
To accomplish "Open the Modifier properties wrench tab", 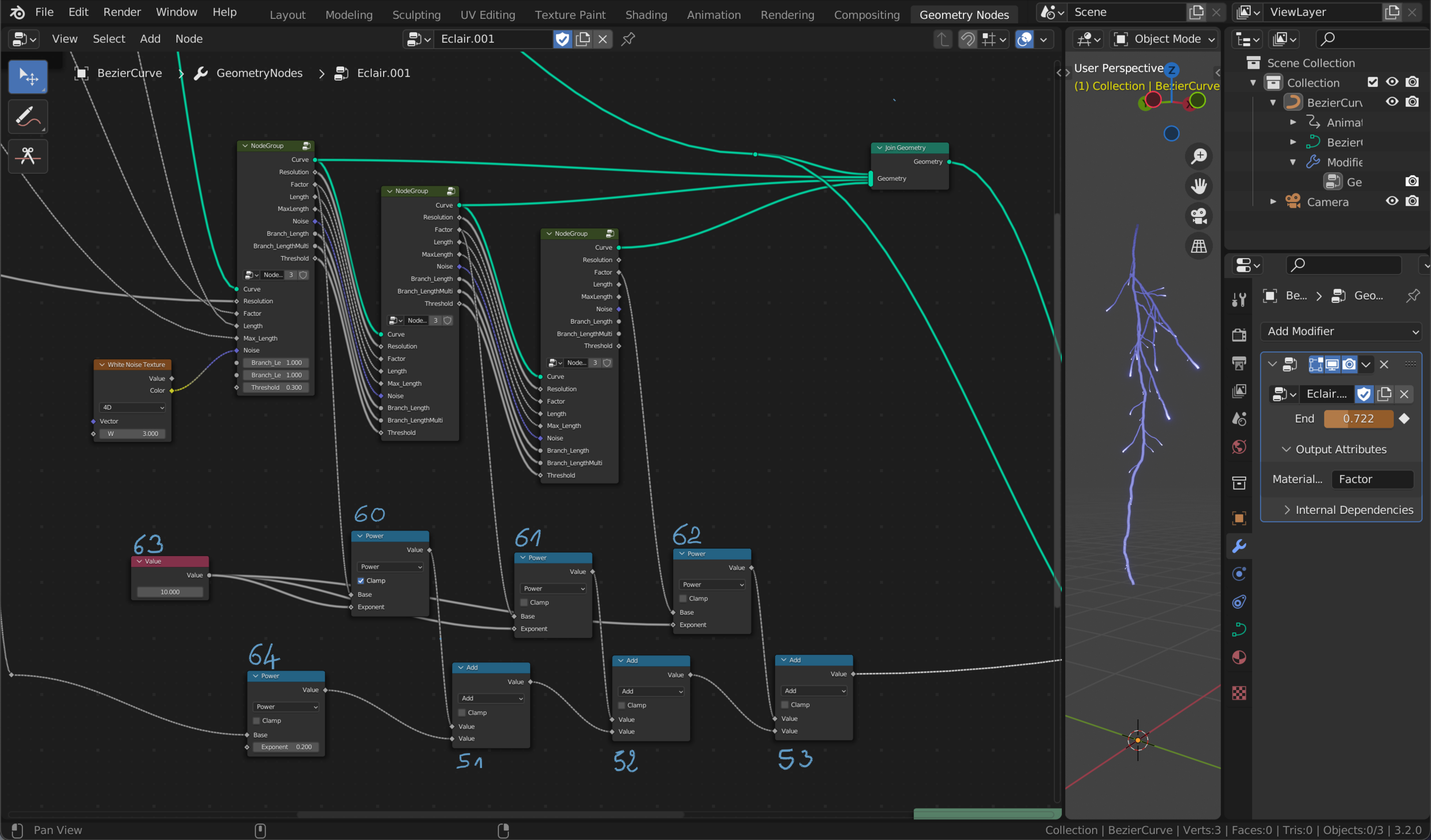I will pyautogui.click(x=1239, y=546).
